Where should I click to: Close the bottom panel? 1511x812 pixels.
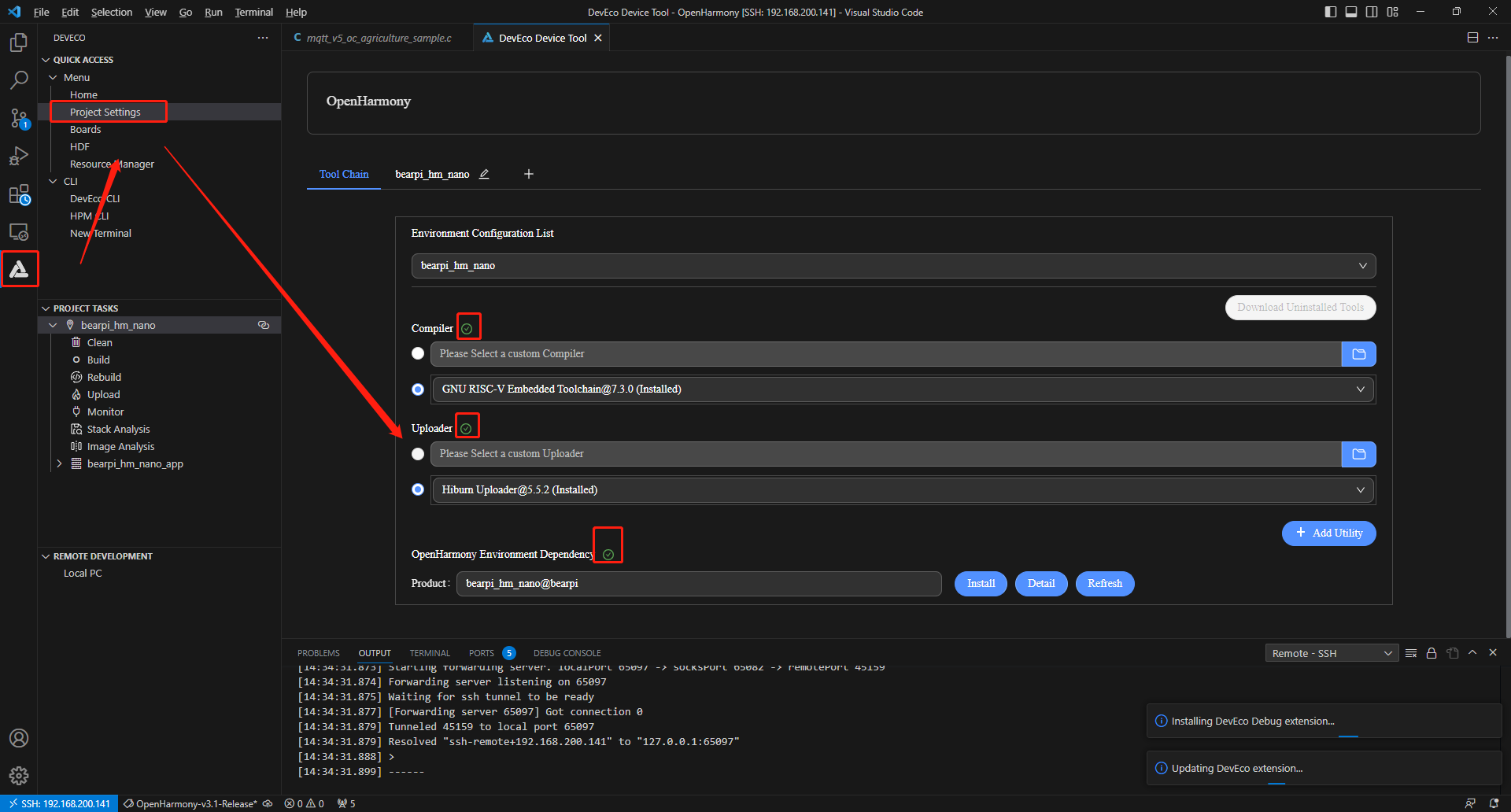(x=1493, y=652)
